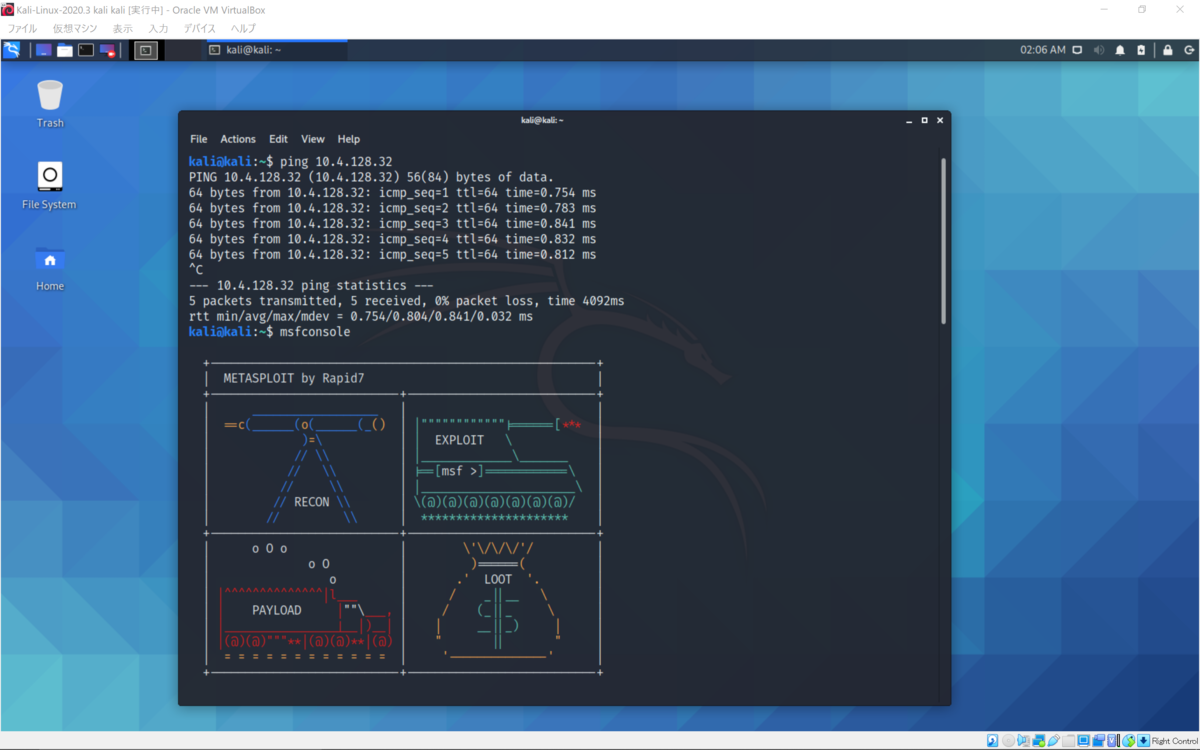Launch terminal from the panel launcher
The height and width of the screenshot is (750, 1200).
click(x=86, y=50)
